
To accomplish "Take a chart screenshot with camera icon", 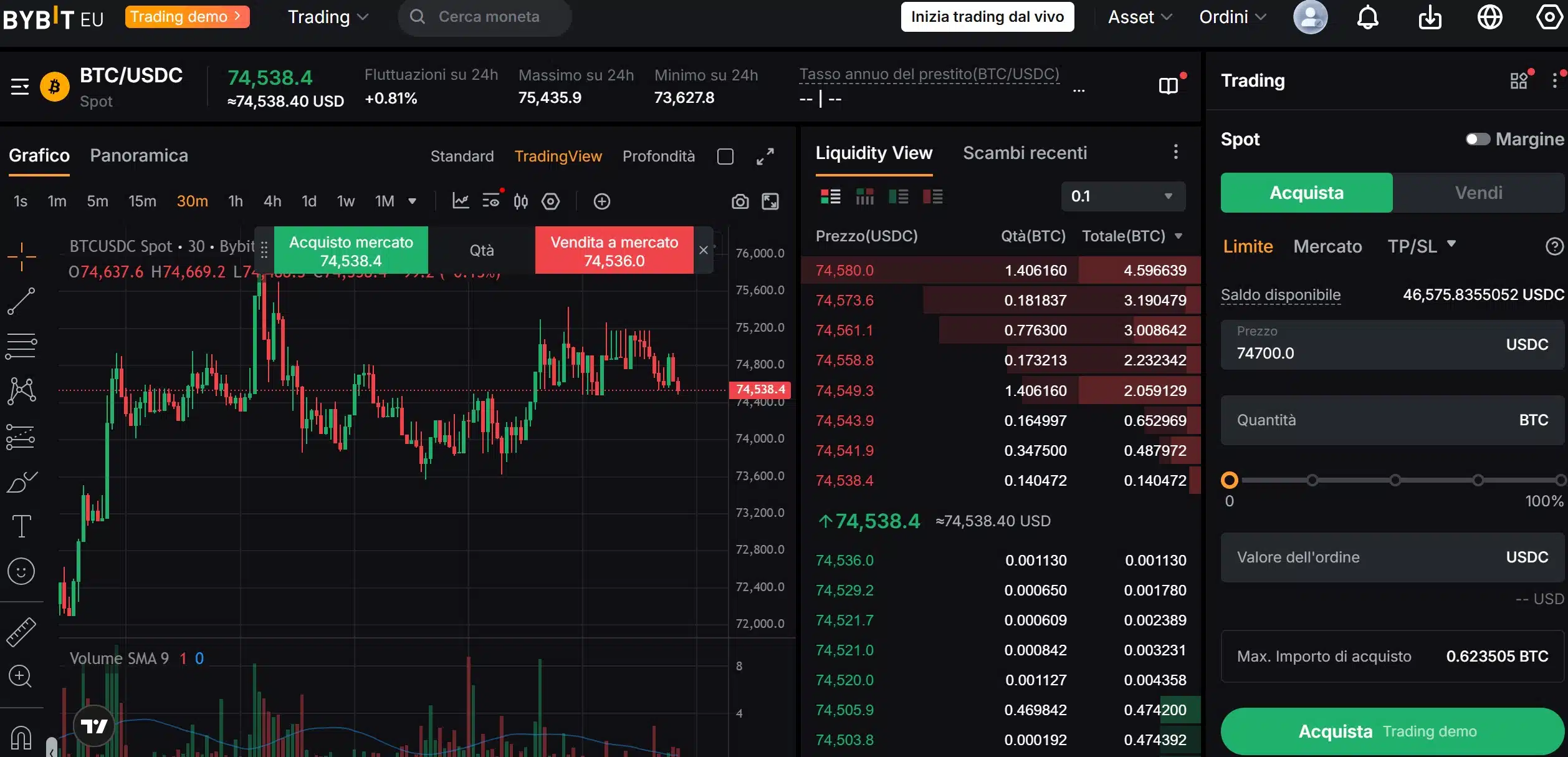I will tap(740, 201).
